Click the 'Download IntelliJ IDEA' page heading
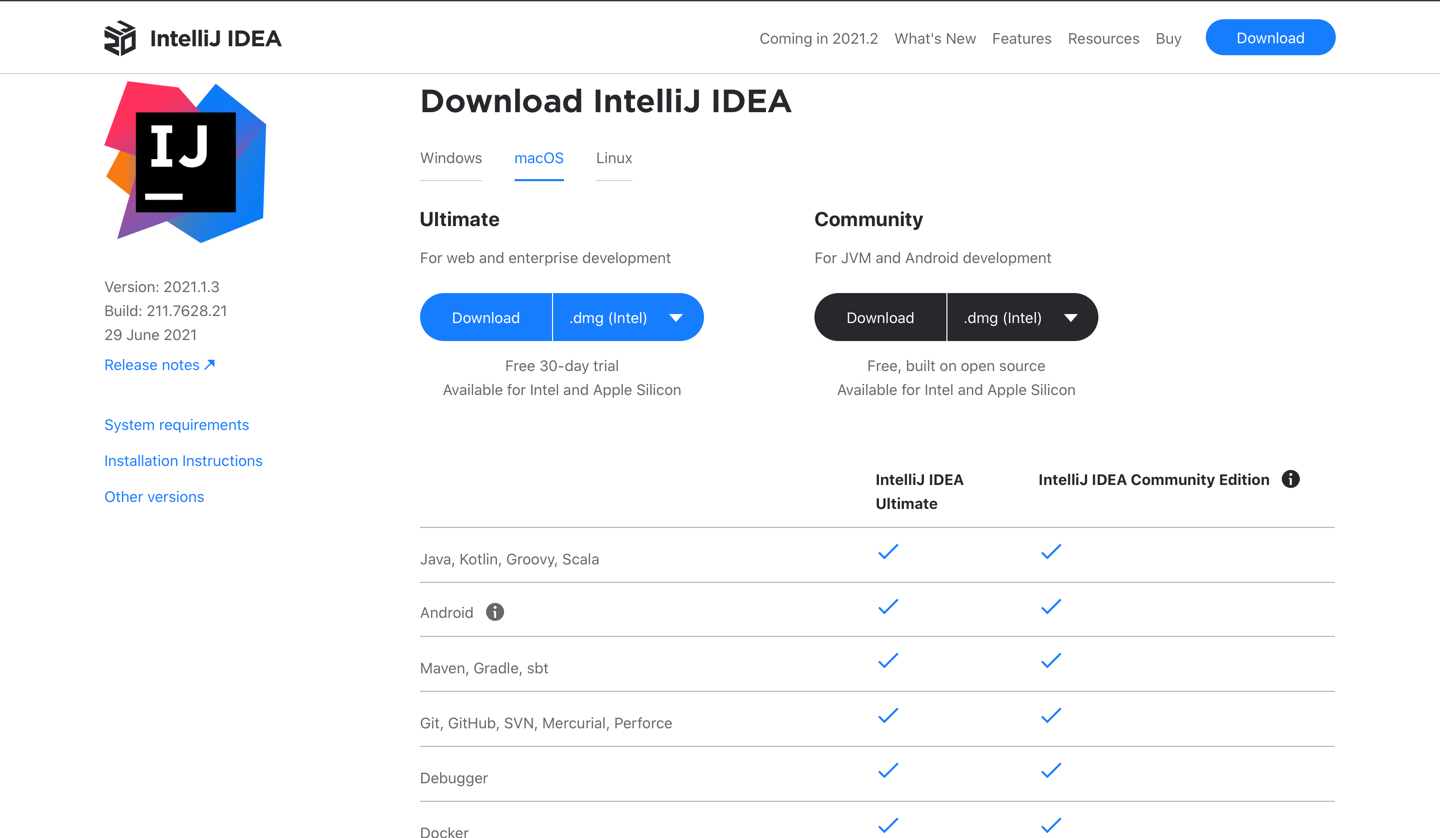Screen dimensions: 1440x838 (606, 101)
